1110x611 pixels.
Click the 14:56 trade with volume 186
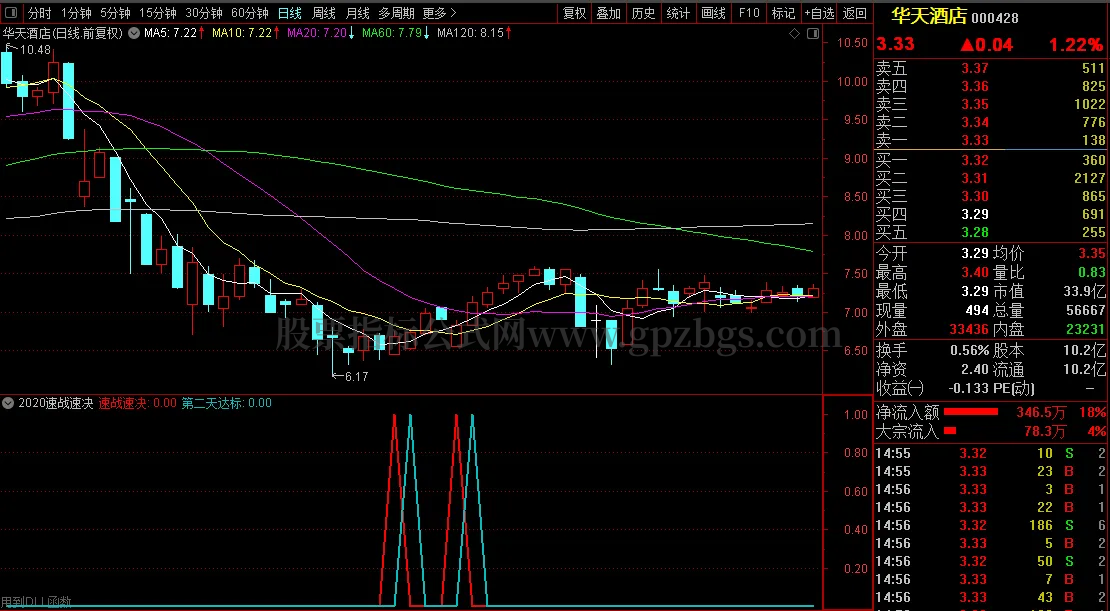tap(991, 525)
